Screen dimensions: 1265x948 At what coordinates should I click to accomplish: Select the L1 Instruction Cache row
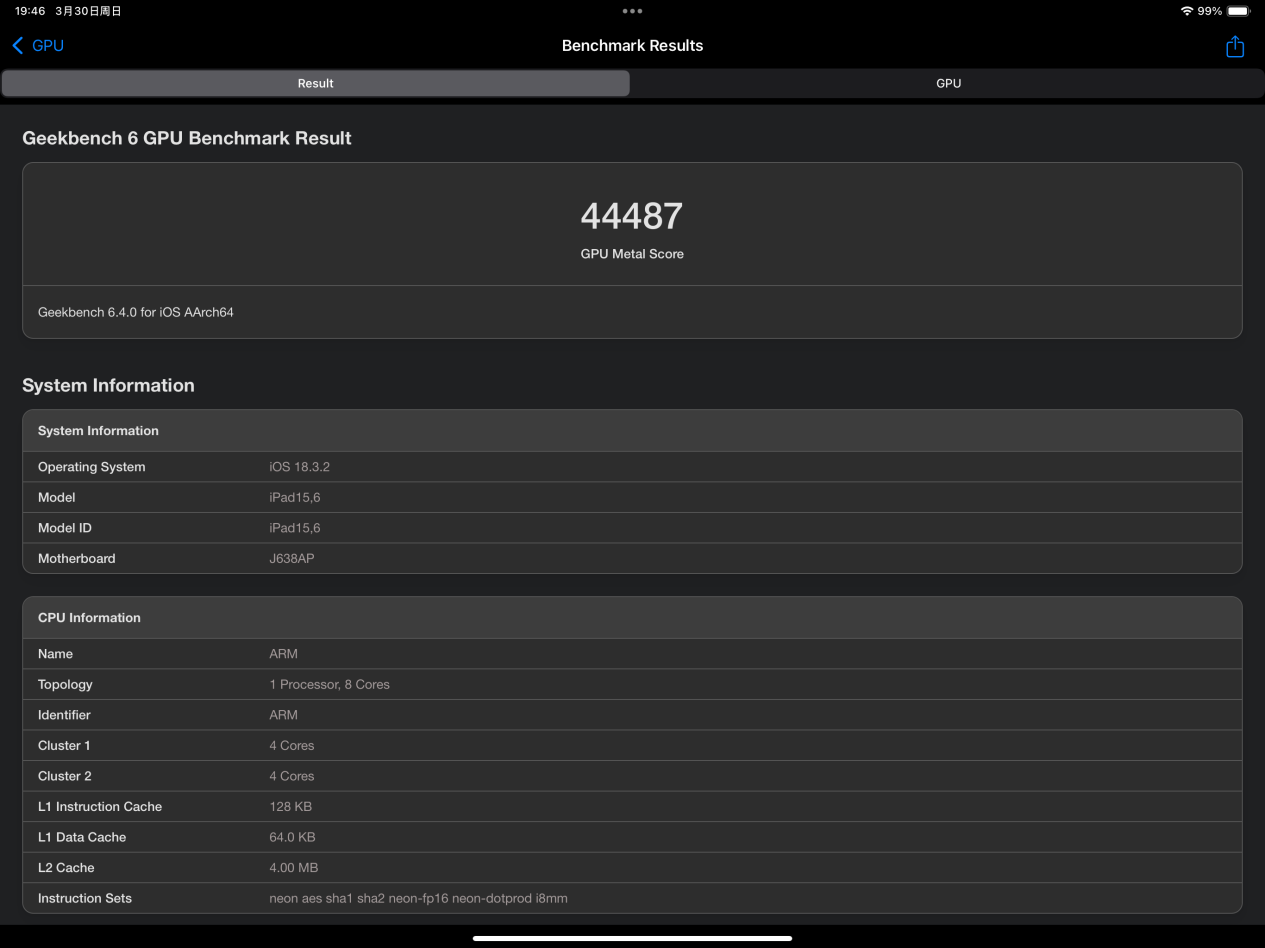[x=632, y=806]
